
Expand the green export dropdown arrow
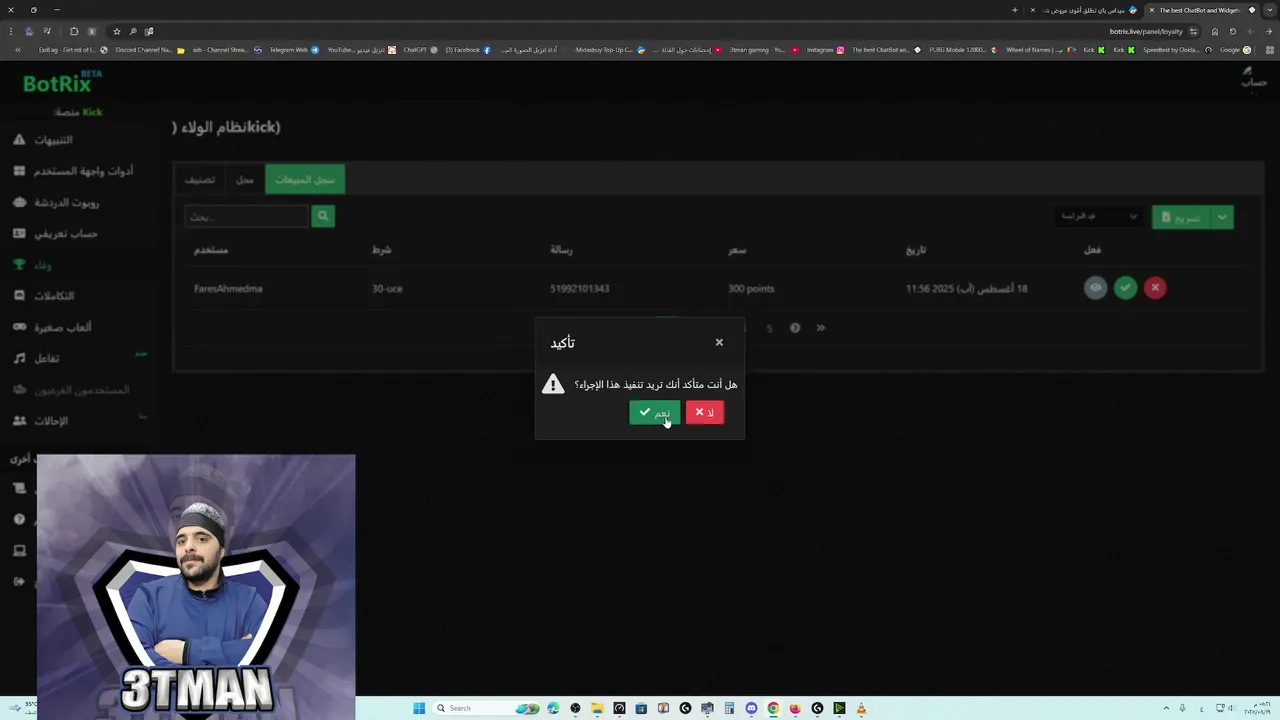(1222, 217)
